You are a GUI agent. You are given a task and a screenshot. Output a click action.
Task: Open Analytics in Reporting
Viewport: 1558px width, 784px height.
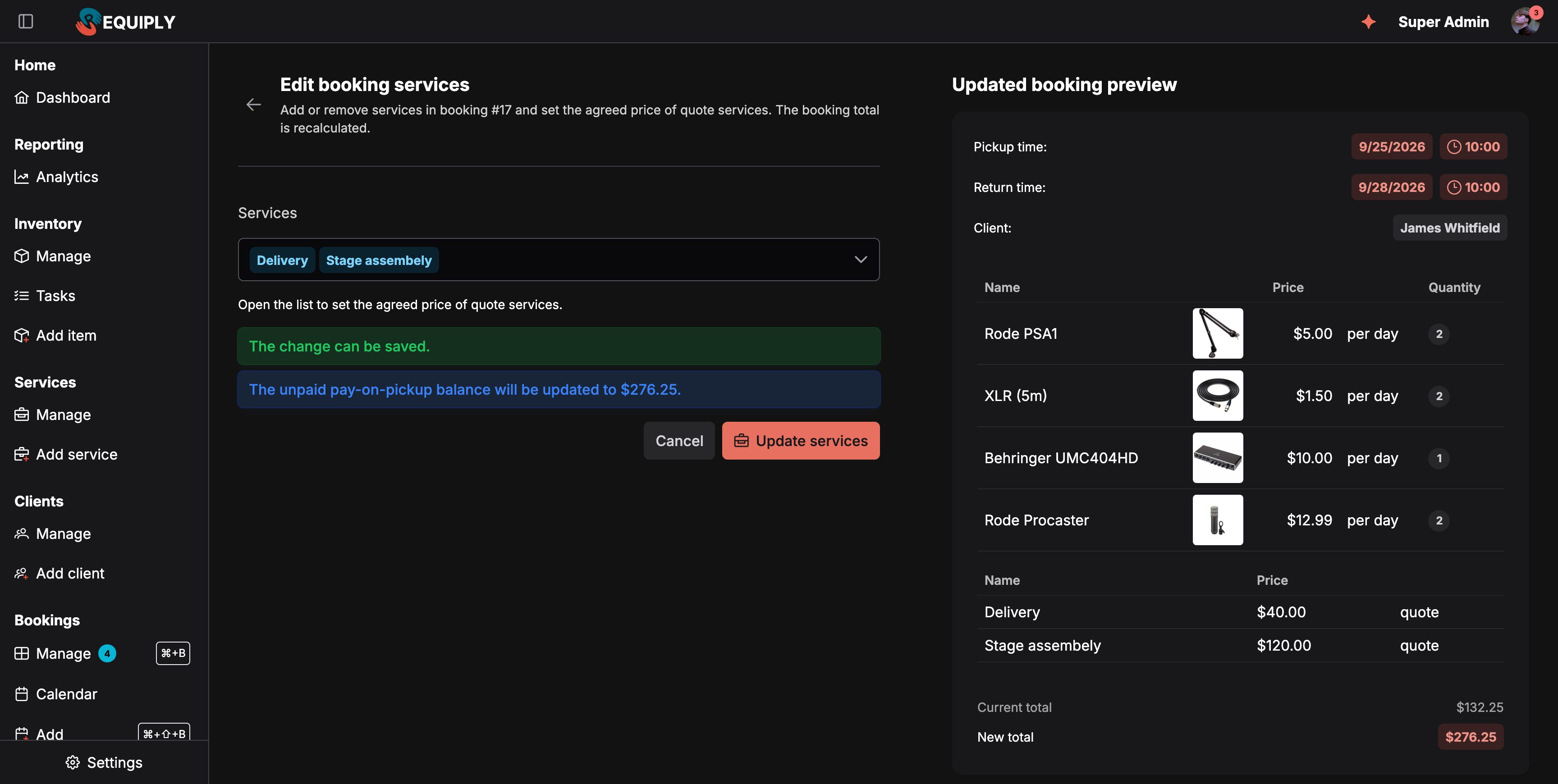[x=56, y=177]
